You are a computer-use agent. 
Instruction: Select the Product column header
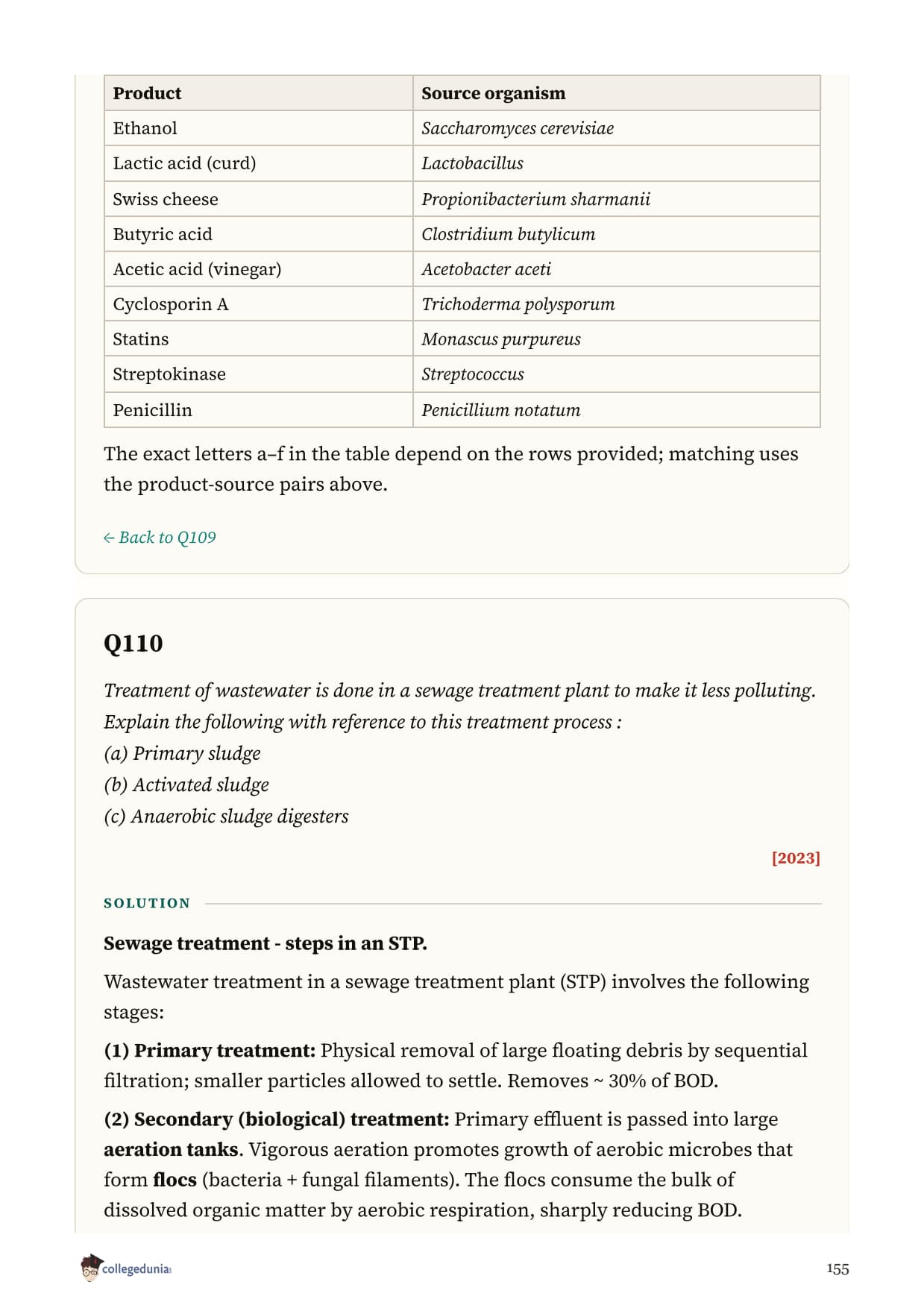[x=258, y=93]
